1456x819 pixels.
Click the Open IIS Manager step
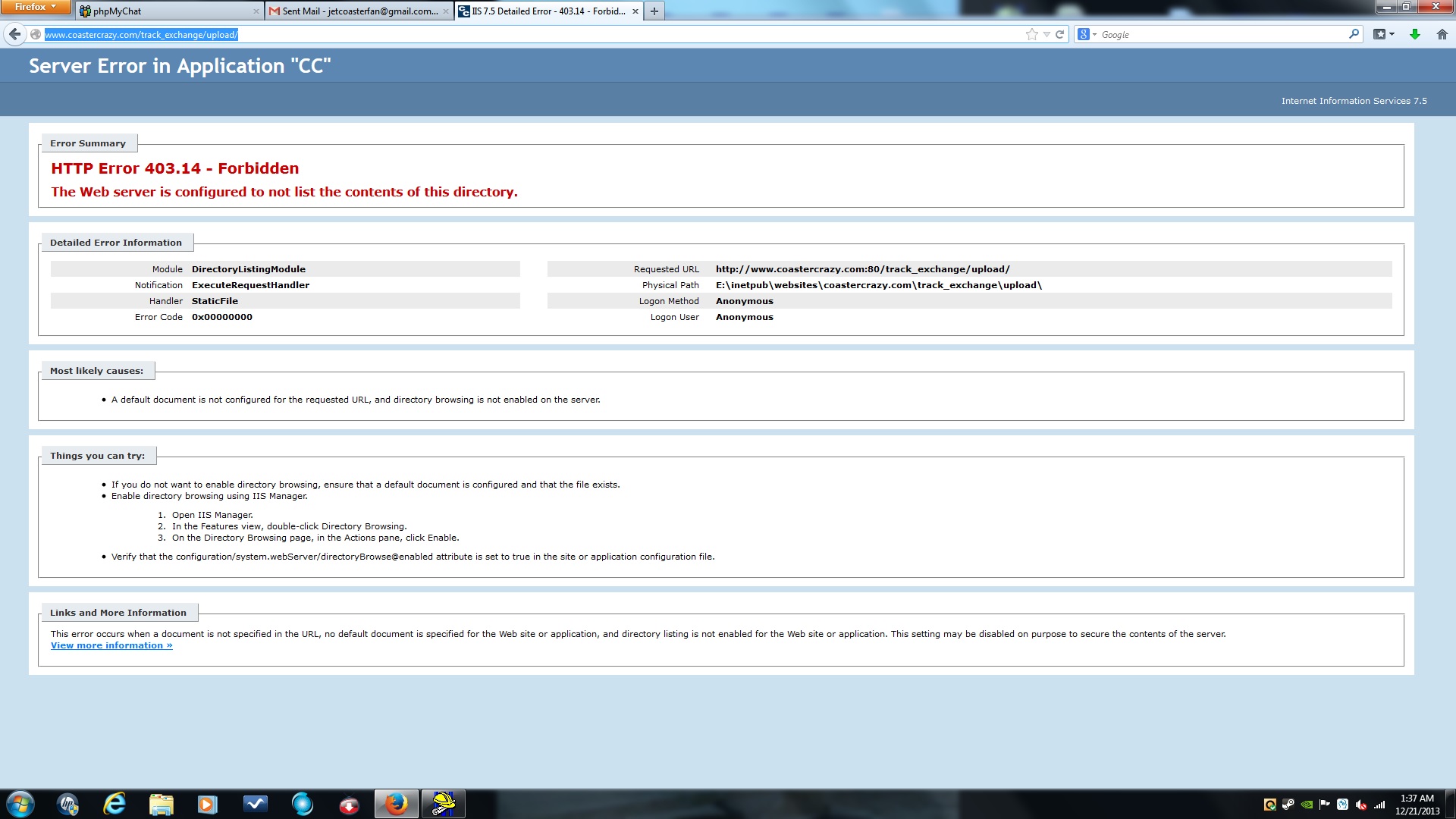[x=212, y=515]
